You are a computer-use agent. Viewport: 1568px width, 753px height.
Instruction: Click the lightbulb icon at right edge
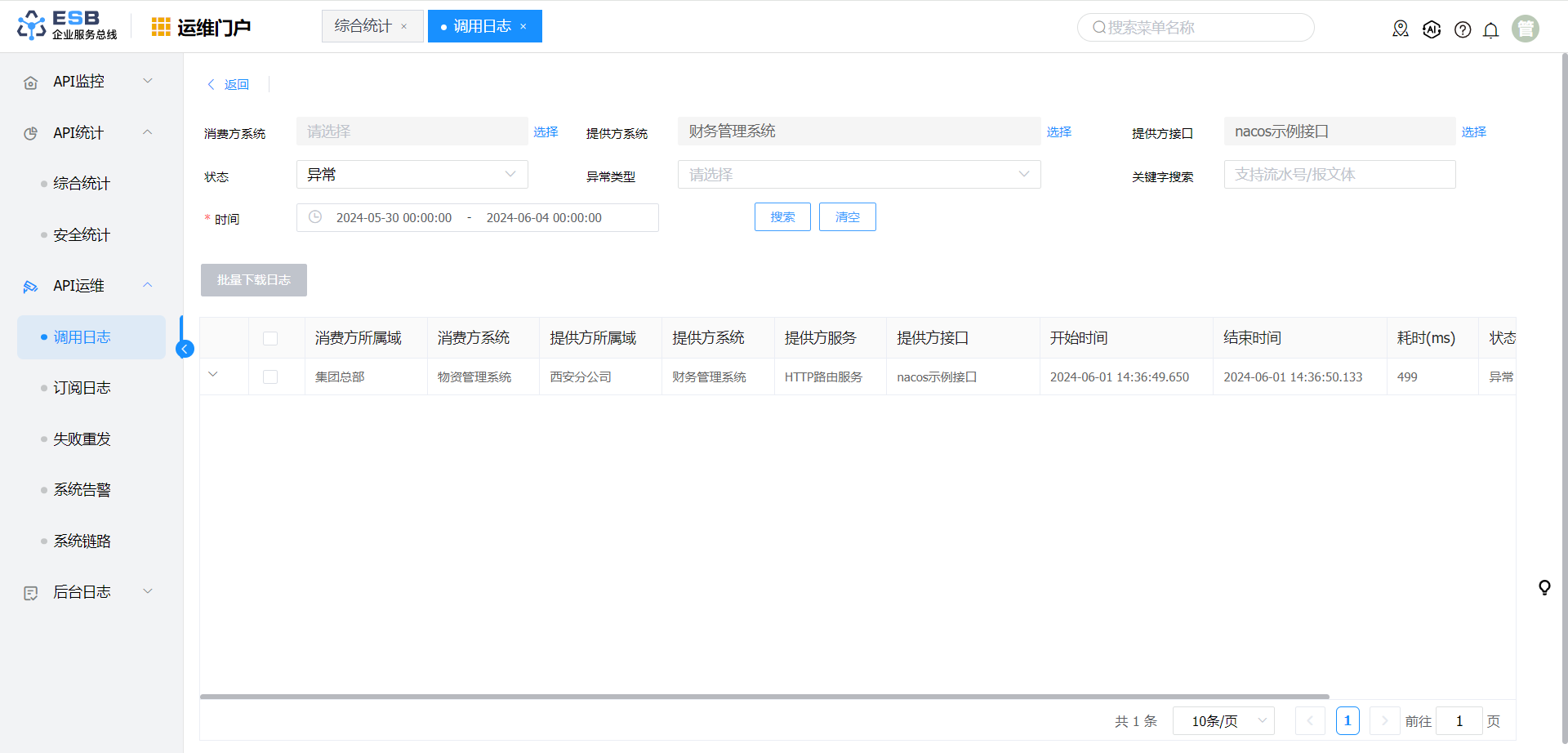1544,587
